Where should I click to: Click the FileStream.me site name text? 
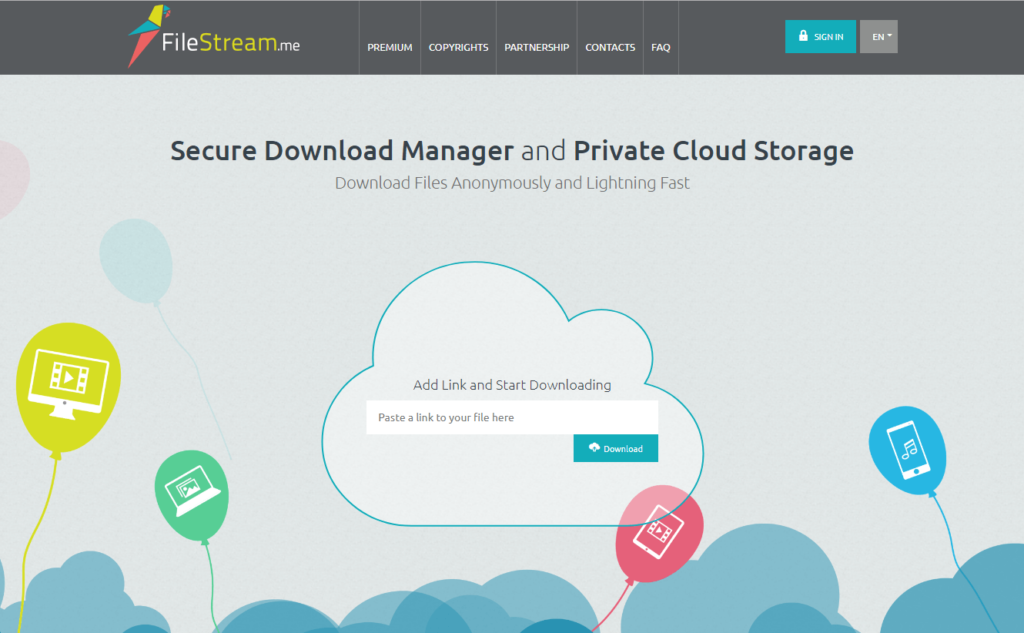point(231,43)
